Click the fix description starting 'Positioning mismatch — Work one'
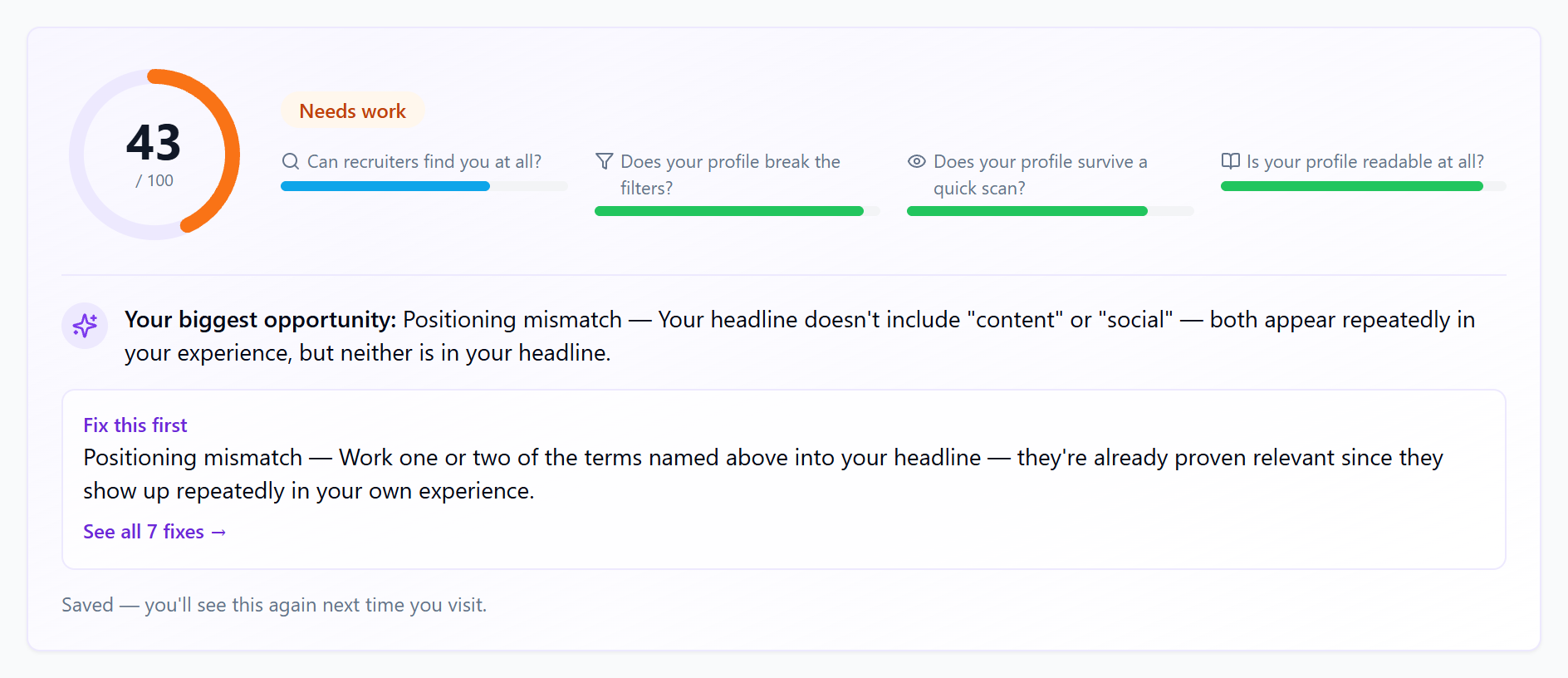 pos(763,474)
